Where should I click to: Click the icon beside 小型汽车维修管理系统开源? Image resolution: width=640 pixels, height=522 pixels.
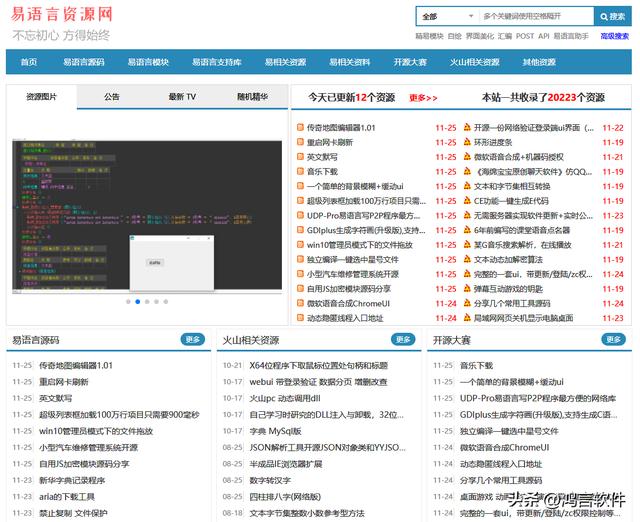coord(300,274)
